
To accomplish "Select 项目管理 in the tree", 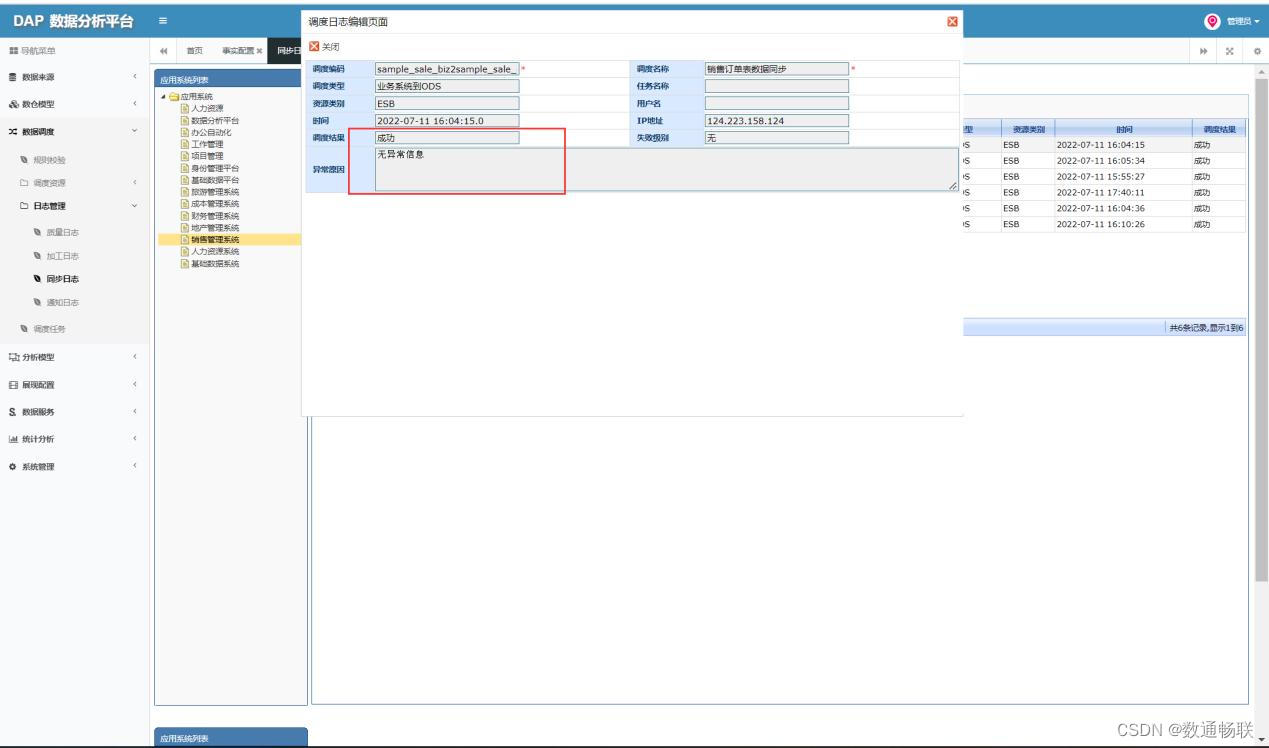I will (207, 156).
